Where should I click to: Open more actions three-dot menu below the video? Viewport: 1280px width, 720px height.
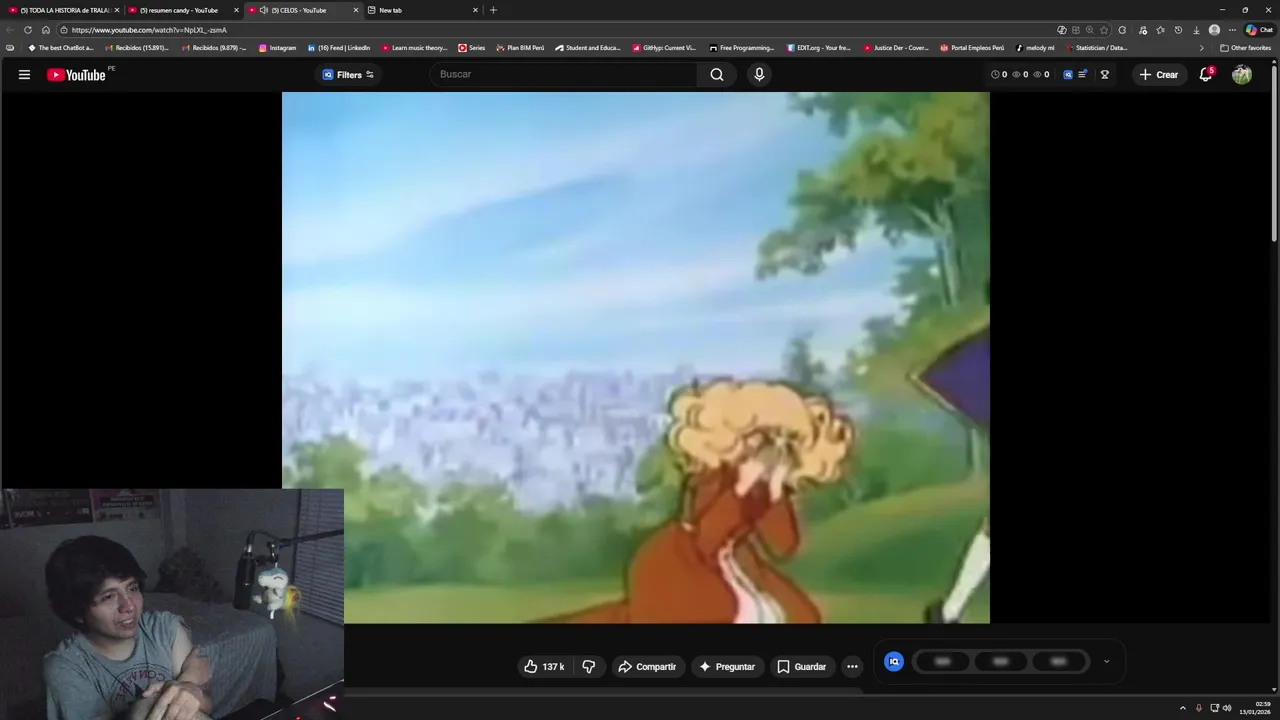point(852,666)
